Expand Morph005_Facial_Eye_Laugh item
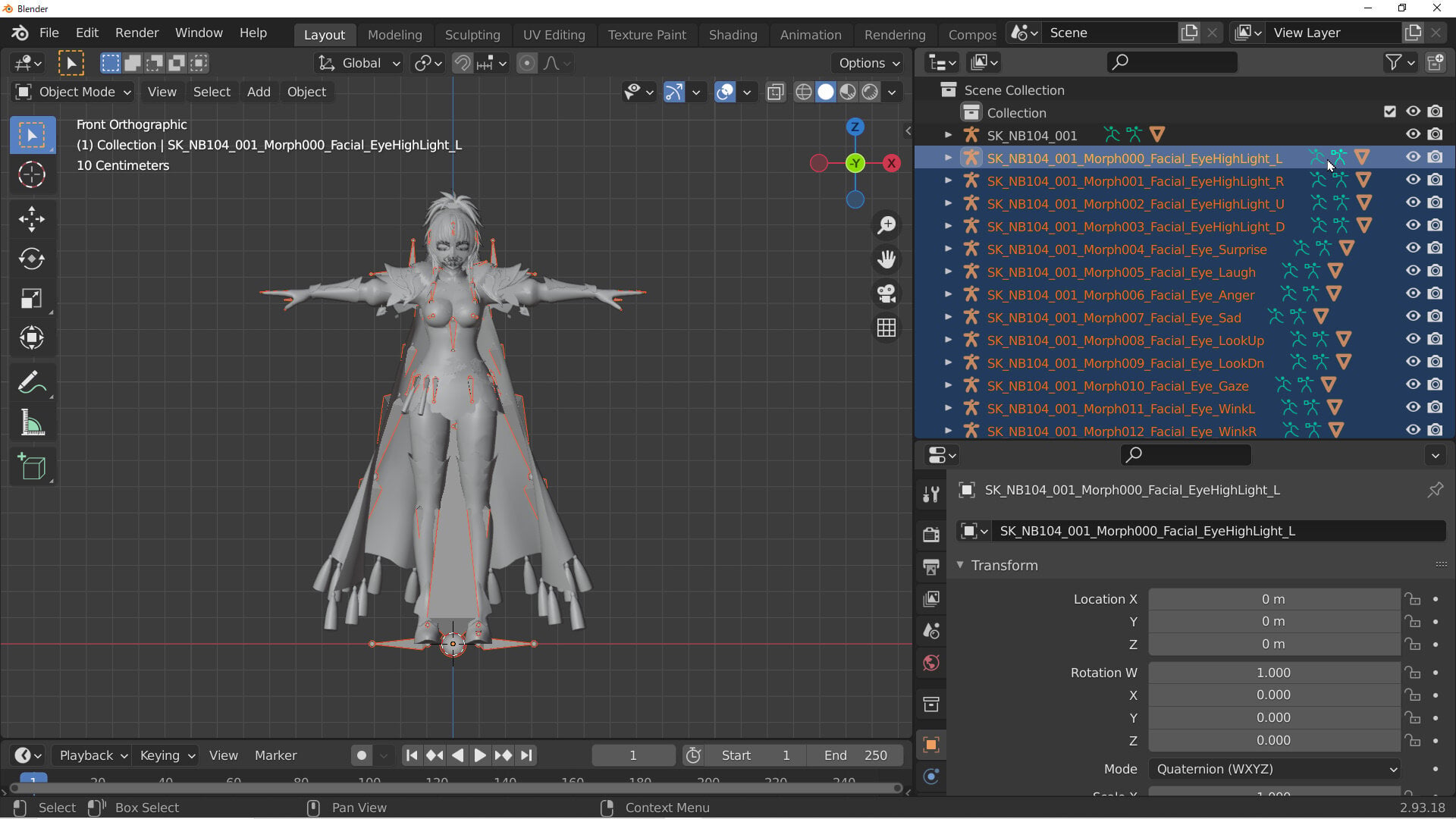 click(x=948, y=271)
